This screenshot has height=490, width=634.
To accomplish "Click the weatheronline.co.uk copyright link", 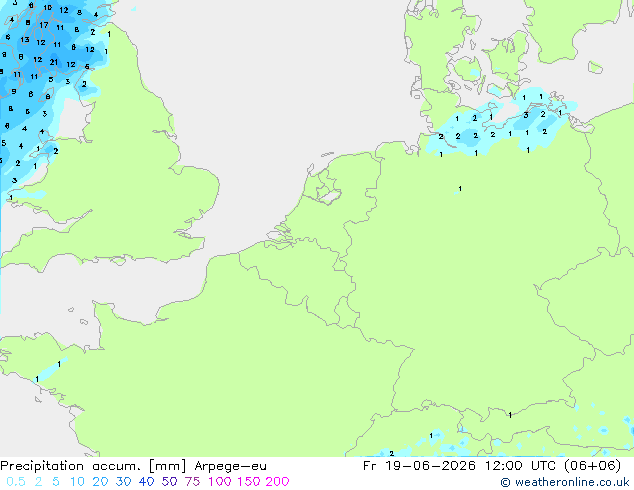I will coord(565,482).
